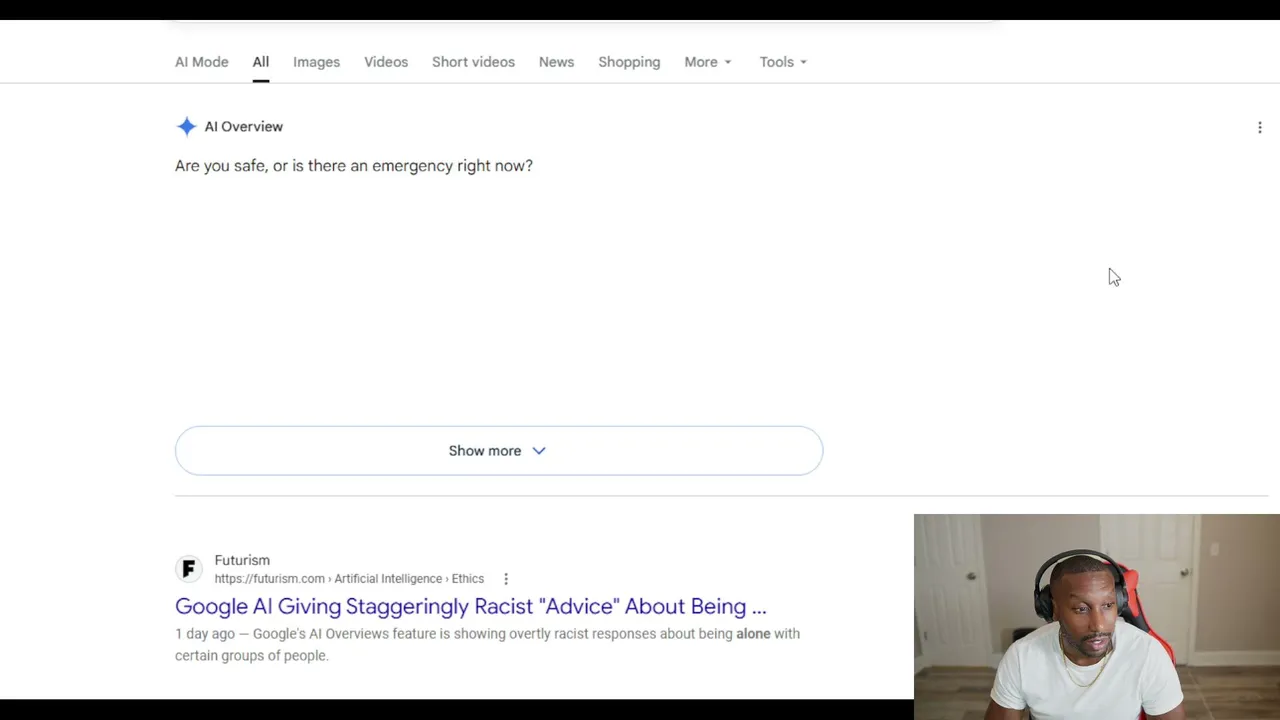
Task: Click the Futurism site name
Action: 242,560
